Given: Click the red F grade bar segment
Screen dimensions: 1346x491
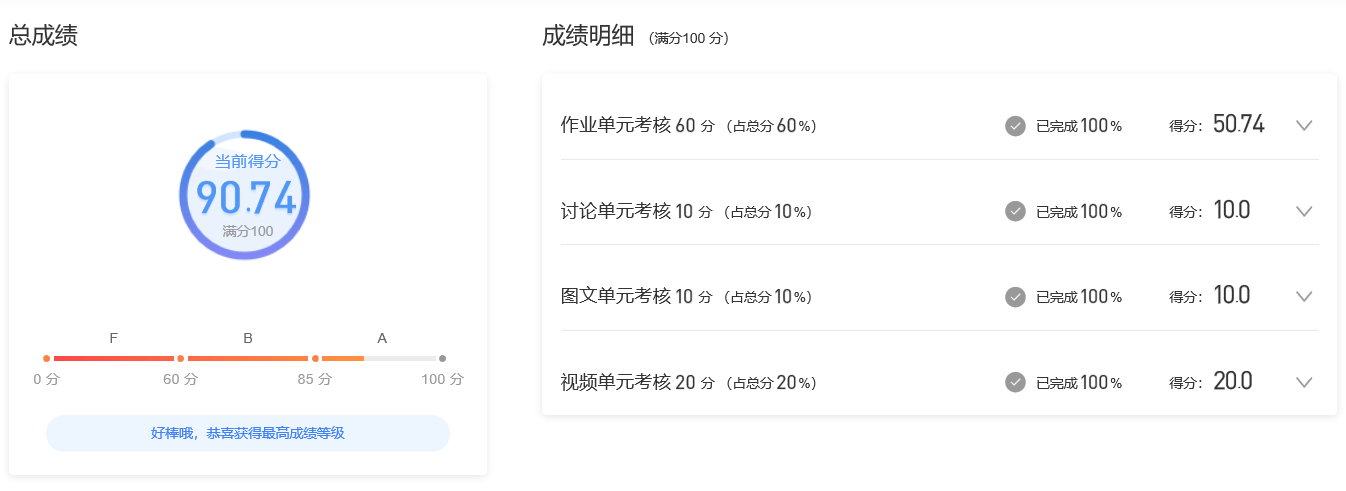Looking at the screenshot, I should (x=113, y=358).
